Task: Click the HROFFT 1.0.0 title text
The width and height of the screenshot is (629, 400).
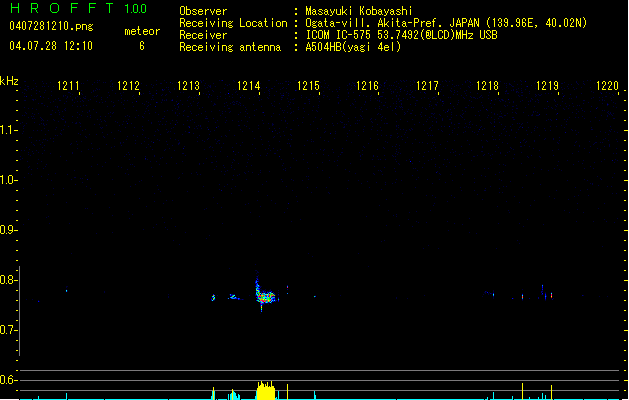Action: 79,8
